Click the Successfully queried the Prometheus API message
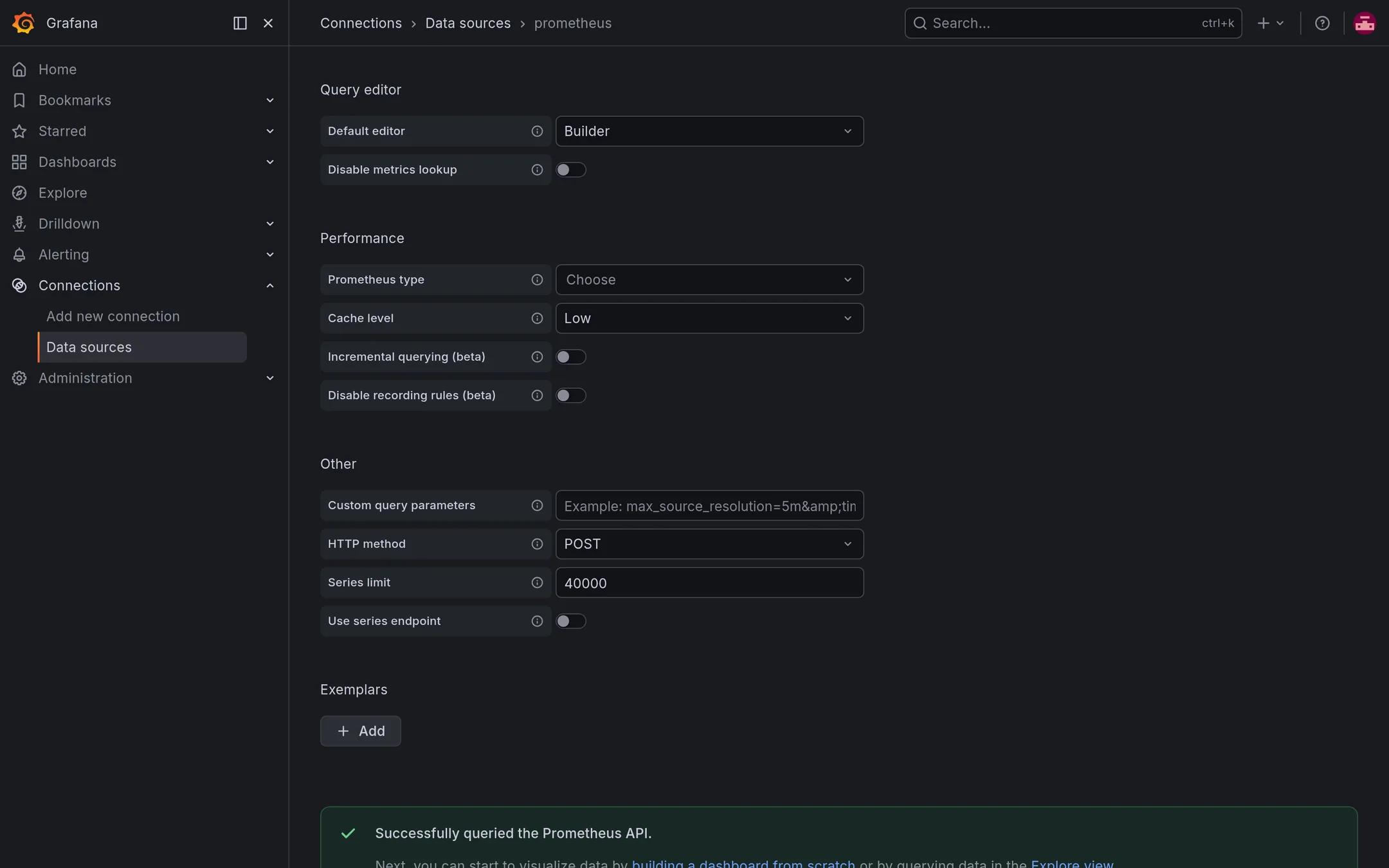Image resolution: width=1389 pixels, height=868 pixels. tap(513, 833)
